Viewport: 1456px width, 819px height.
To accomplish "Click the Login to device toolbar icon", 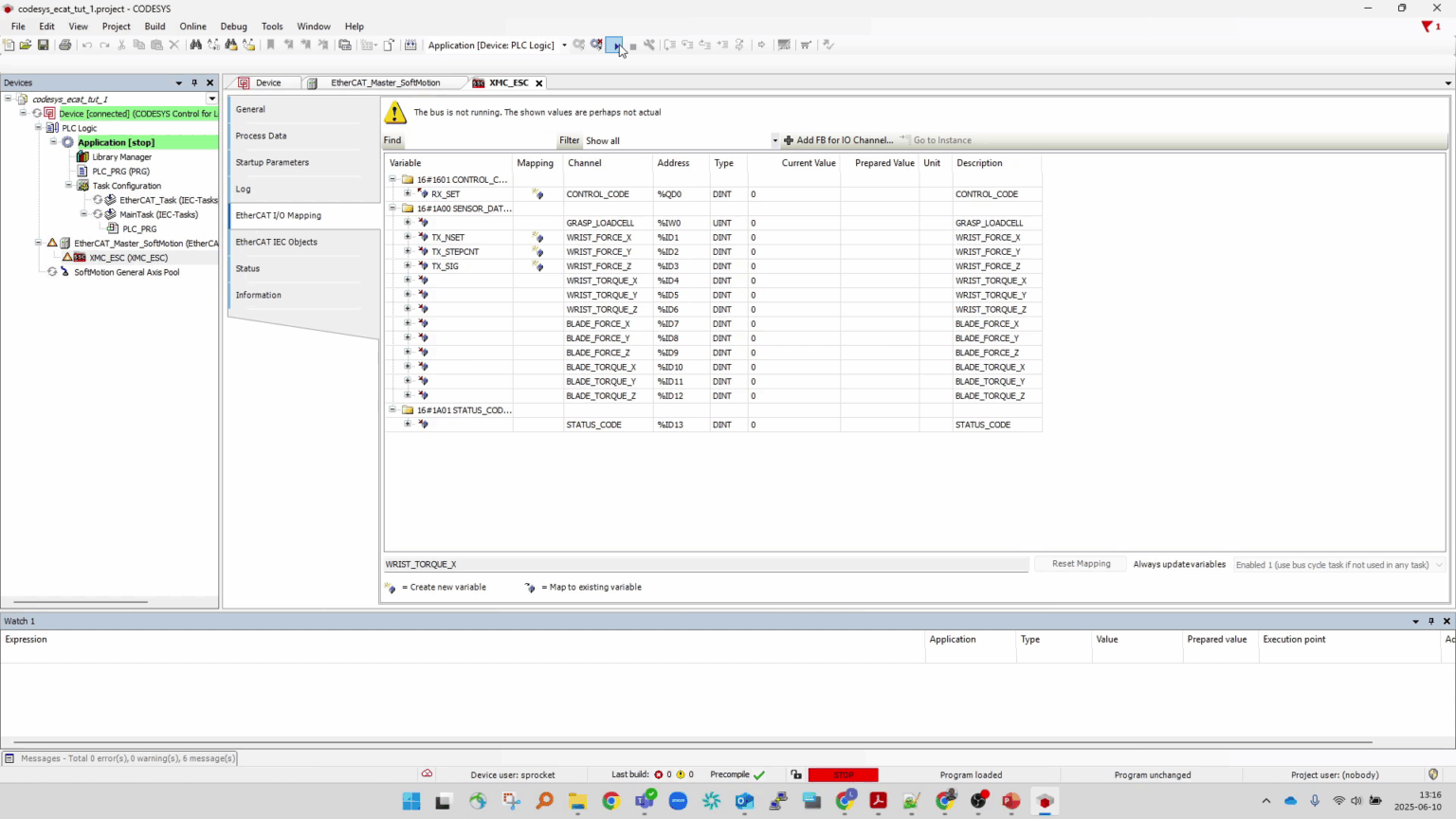I will tap(579, 45).
